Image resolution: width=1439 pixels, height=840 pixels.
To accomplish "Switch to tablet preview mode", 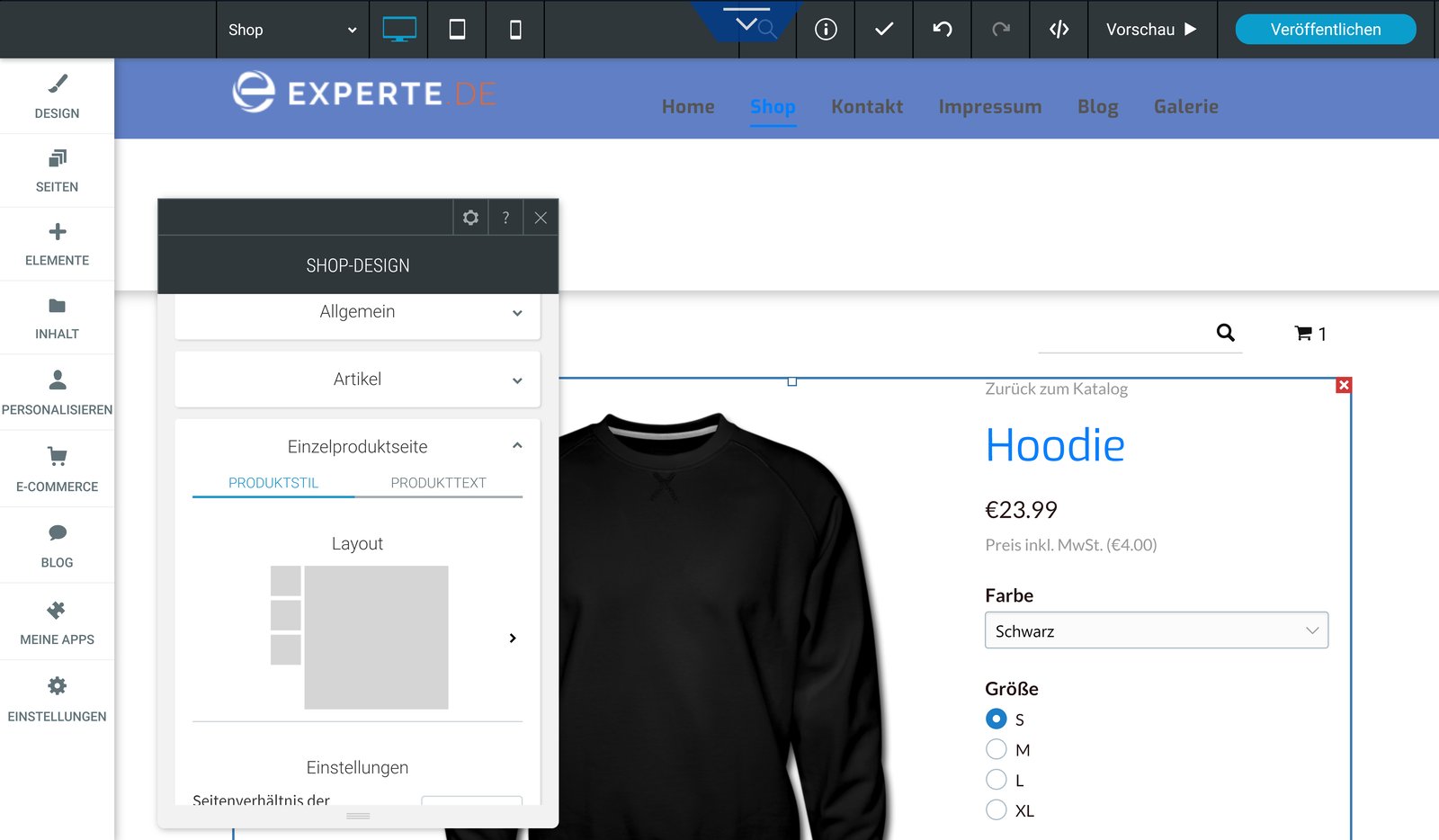I will [x=456, y=29].
